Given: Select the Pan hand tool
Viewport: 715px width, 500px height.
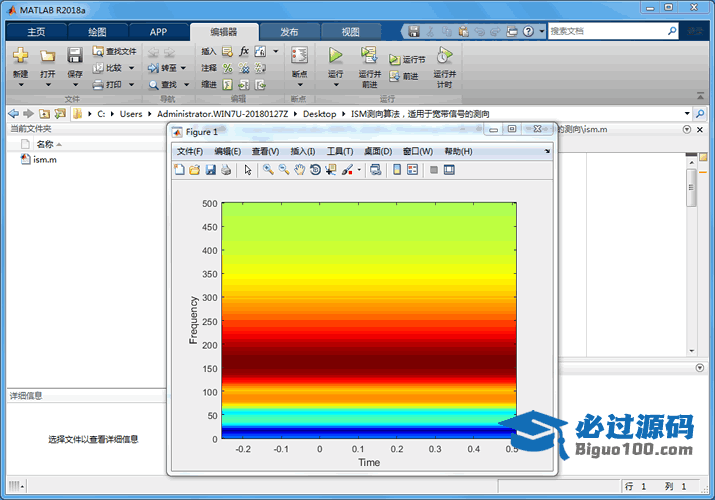Looking at the screenshot, I should [299, 170].
